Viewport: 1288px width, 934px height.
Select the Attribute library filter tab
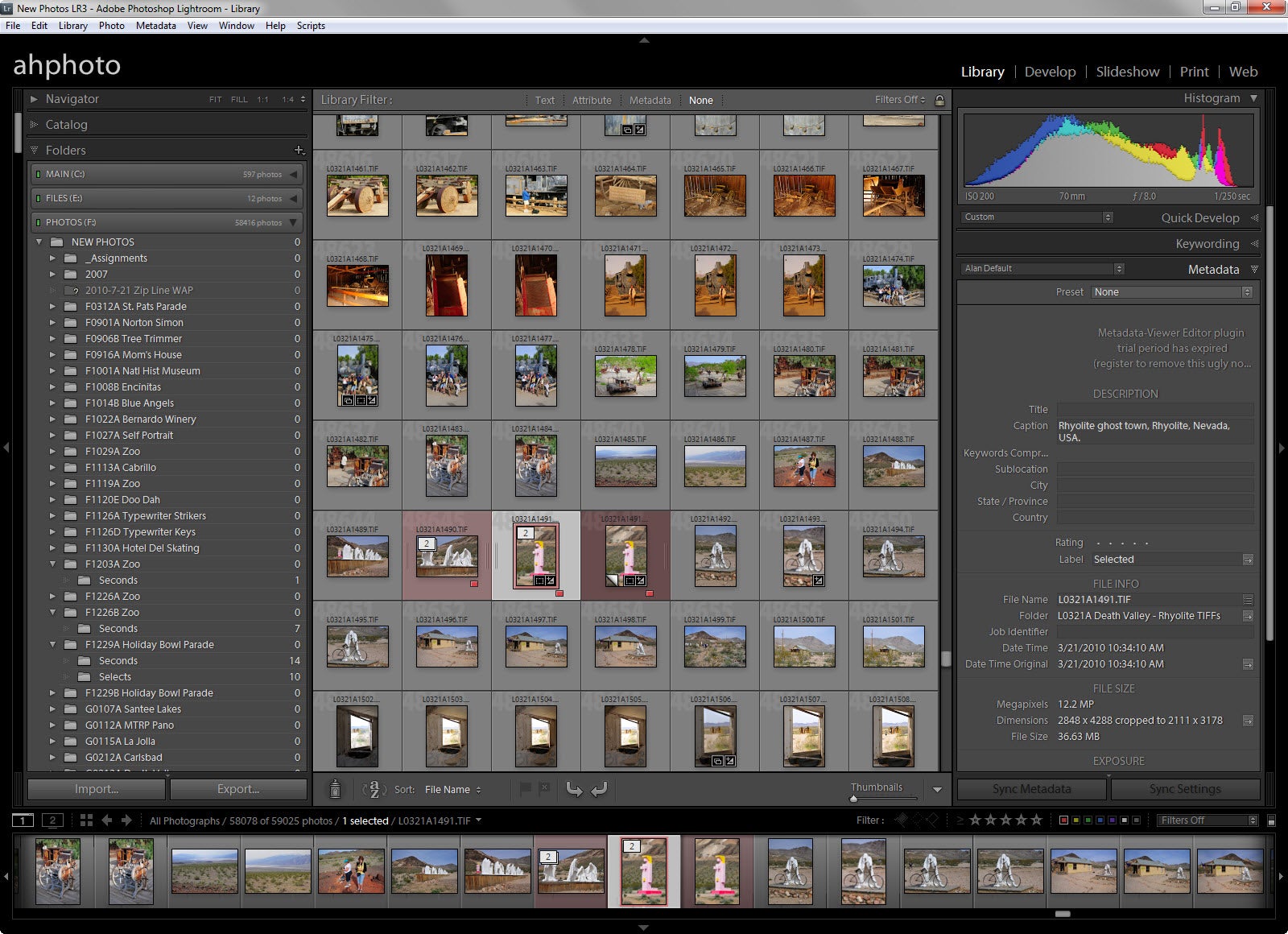[592, 101]
